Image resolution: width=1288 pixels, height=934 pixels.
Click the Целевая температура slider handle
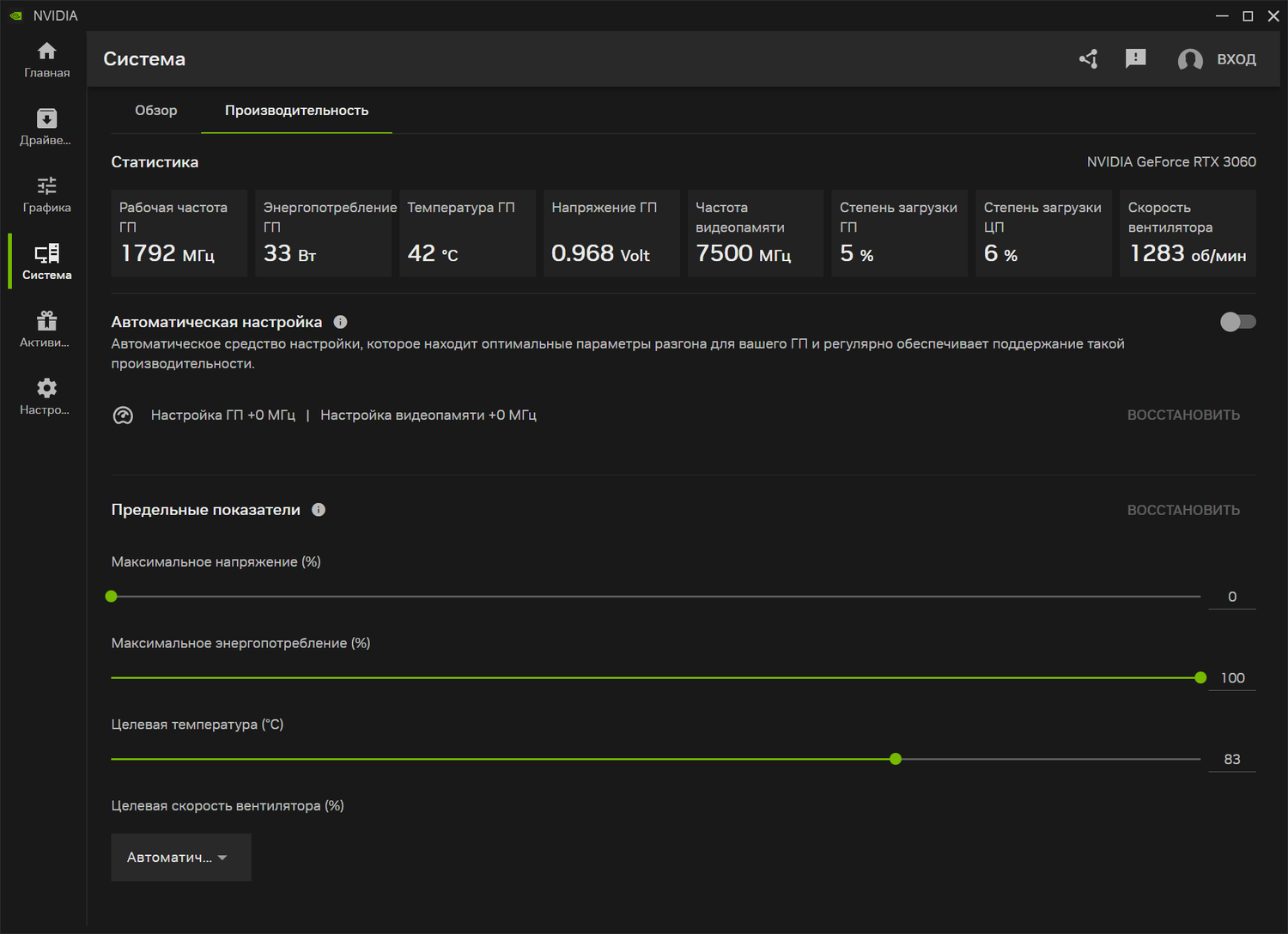pos(896,759)
